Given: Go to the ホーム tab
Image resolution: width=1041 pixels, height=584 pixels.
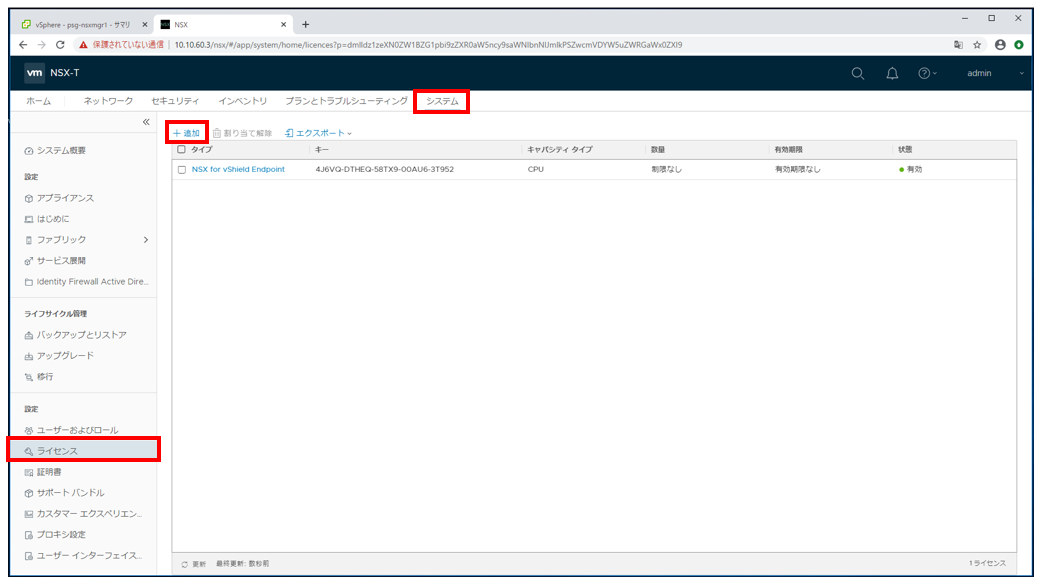Looking at the screenshot, I should pyautogui.click(x=39, y=101).
